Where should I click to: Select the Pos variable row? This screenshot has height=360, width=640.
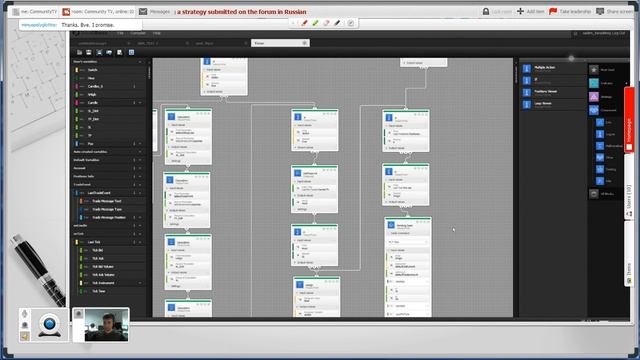[x=109, y=144]
